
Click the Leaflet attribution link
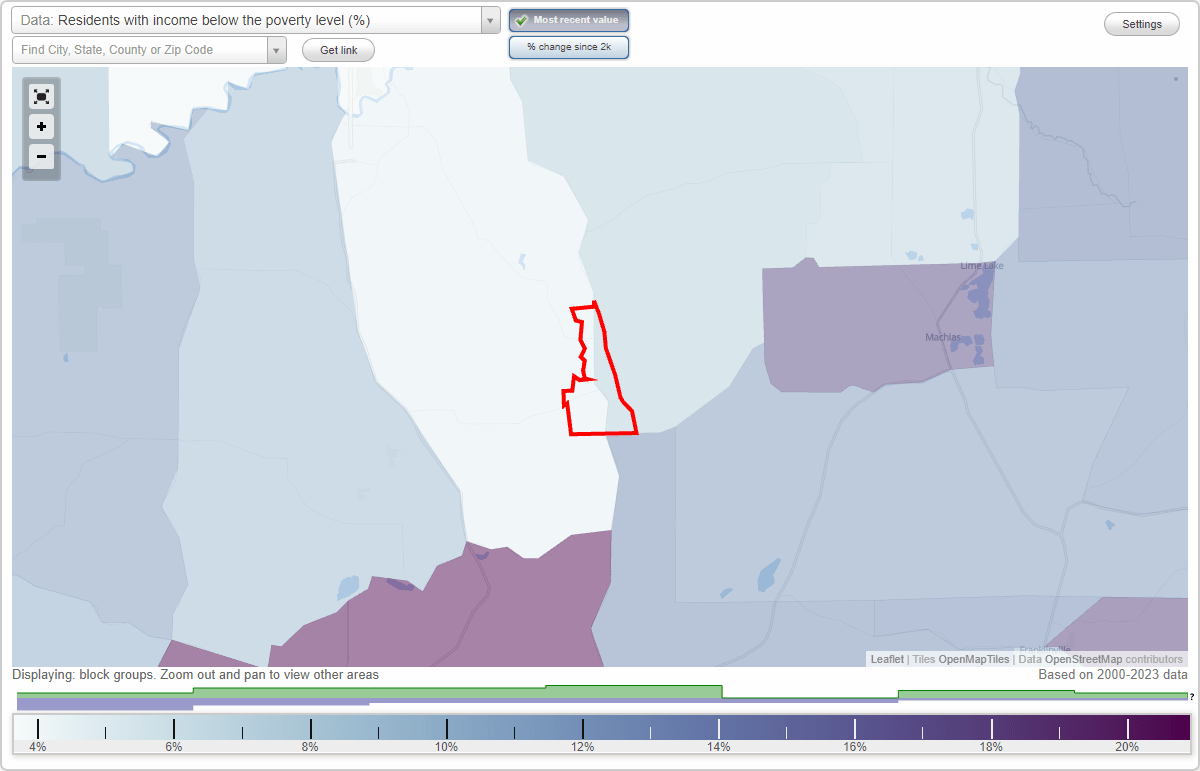tap(886, 659)
